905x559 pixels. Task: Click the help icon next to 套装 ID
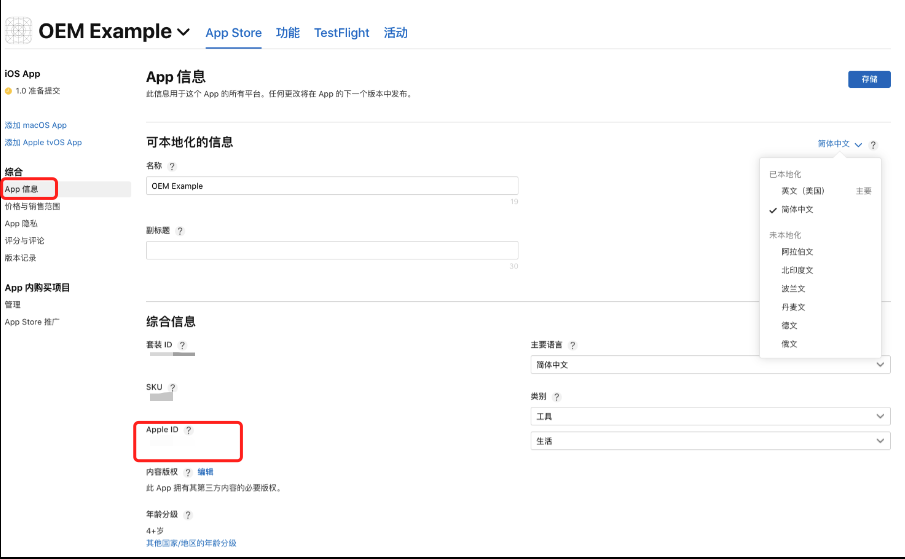(182, 345)
